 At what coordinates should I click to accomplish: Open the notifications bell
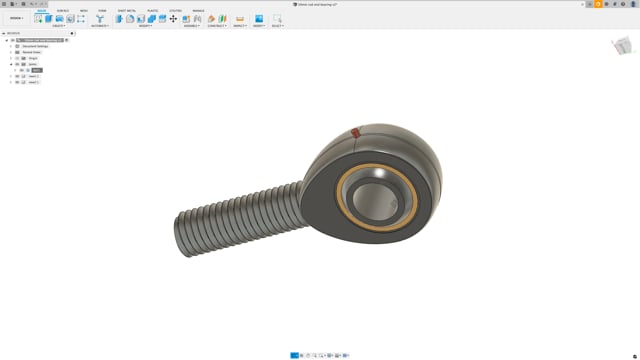(615, 4)
